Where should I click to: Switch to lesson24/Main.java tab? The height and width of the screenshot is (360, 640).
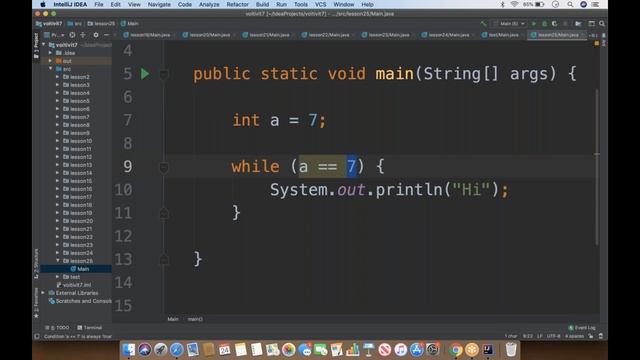(x=445, y=35)
